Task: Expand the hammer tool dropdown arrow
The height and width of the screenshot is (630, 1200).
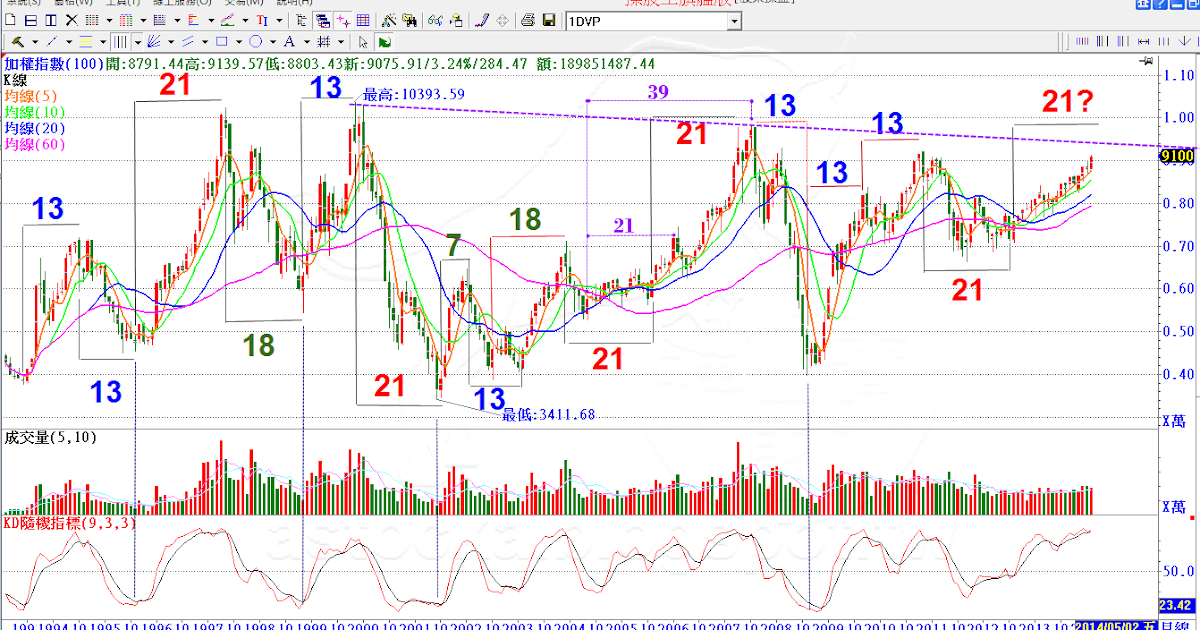Action: pos(35,42)
